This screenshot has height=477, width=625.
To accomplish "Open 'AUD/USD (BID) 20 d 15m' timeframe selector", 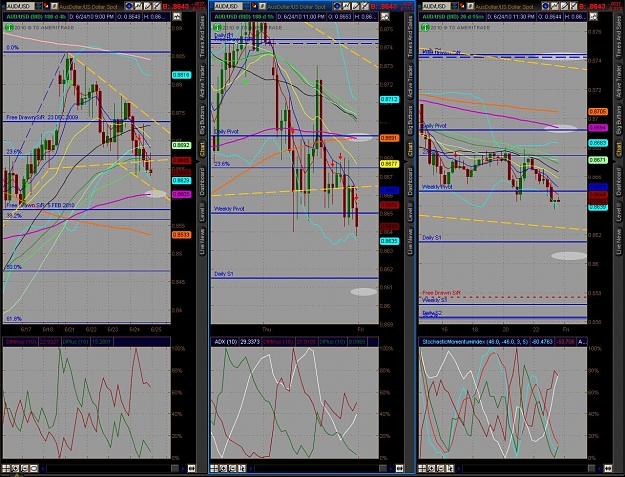I will [x=452, y=17].
